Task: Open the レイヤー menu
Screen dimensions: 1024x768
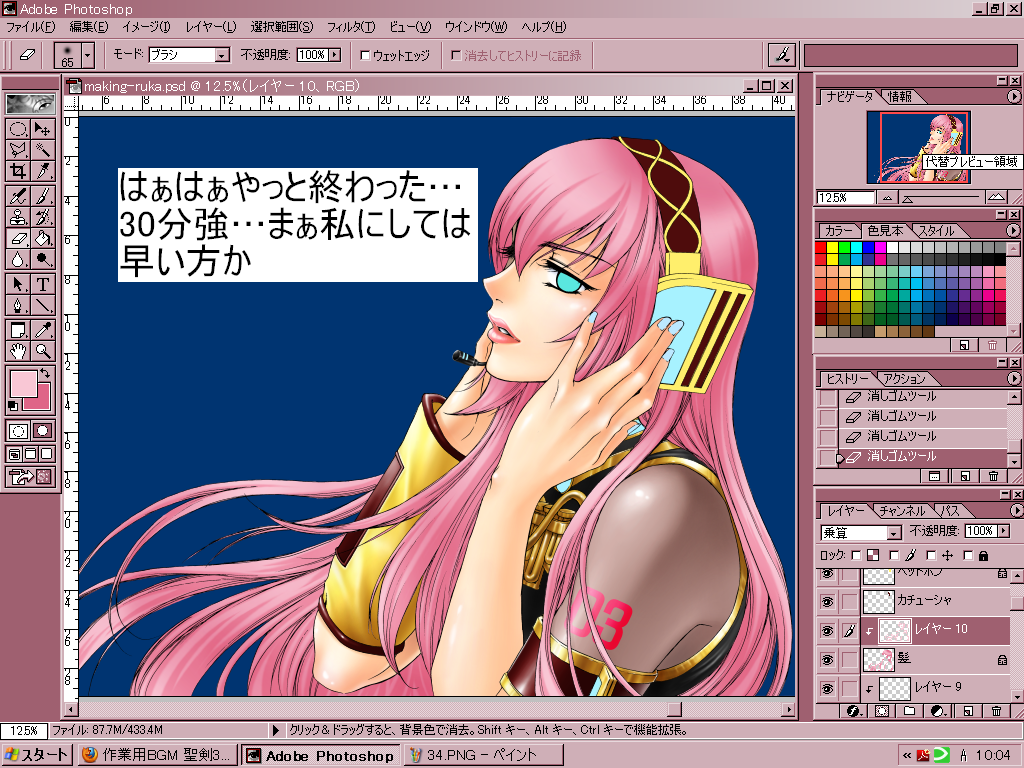Action: (x=210, y=27)
